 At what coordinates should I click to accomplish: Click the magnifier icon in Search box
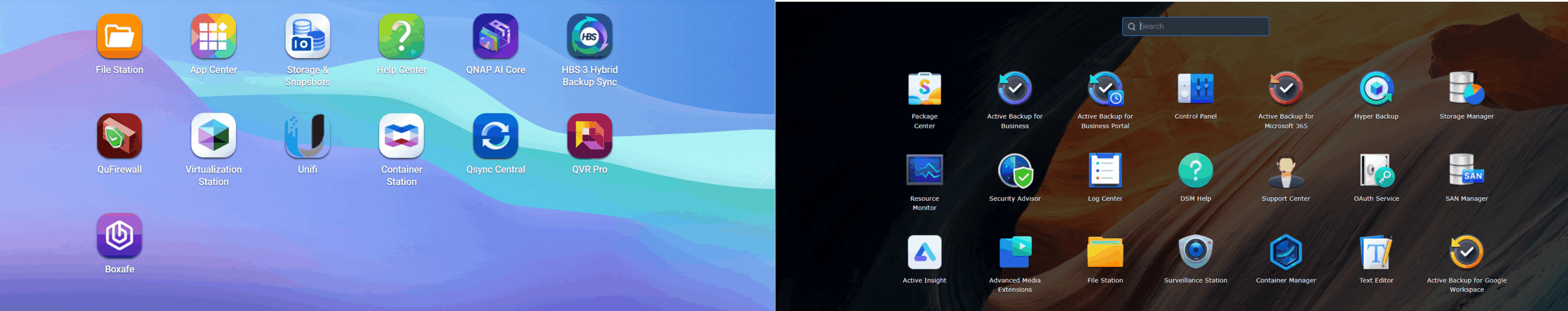(x=1131, y=26)
